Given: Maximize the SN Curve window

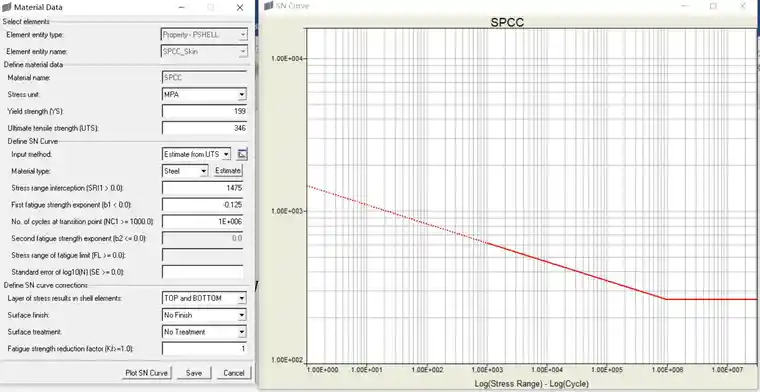Looking at the screenshot, I should point(713,6).
